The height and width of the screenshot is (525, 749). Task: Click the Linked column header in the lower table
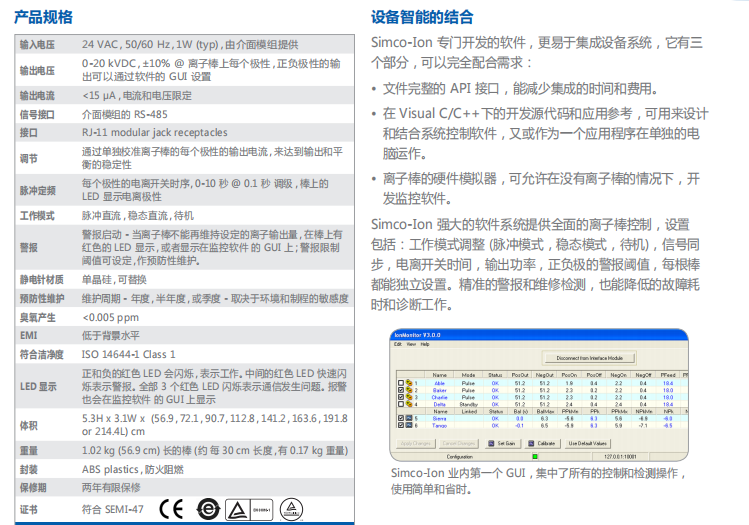tap(470, 411)
